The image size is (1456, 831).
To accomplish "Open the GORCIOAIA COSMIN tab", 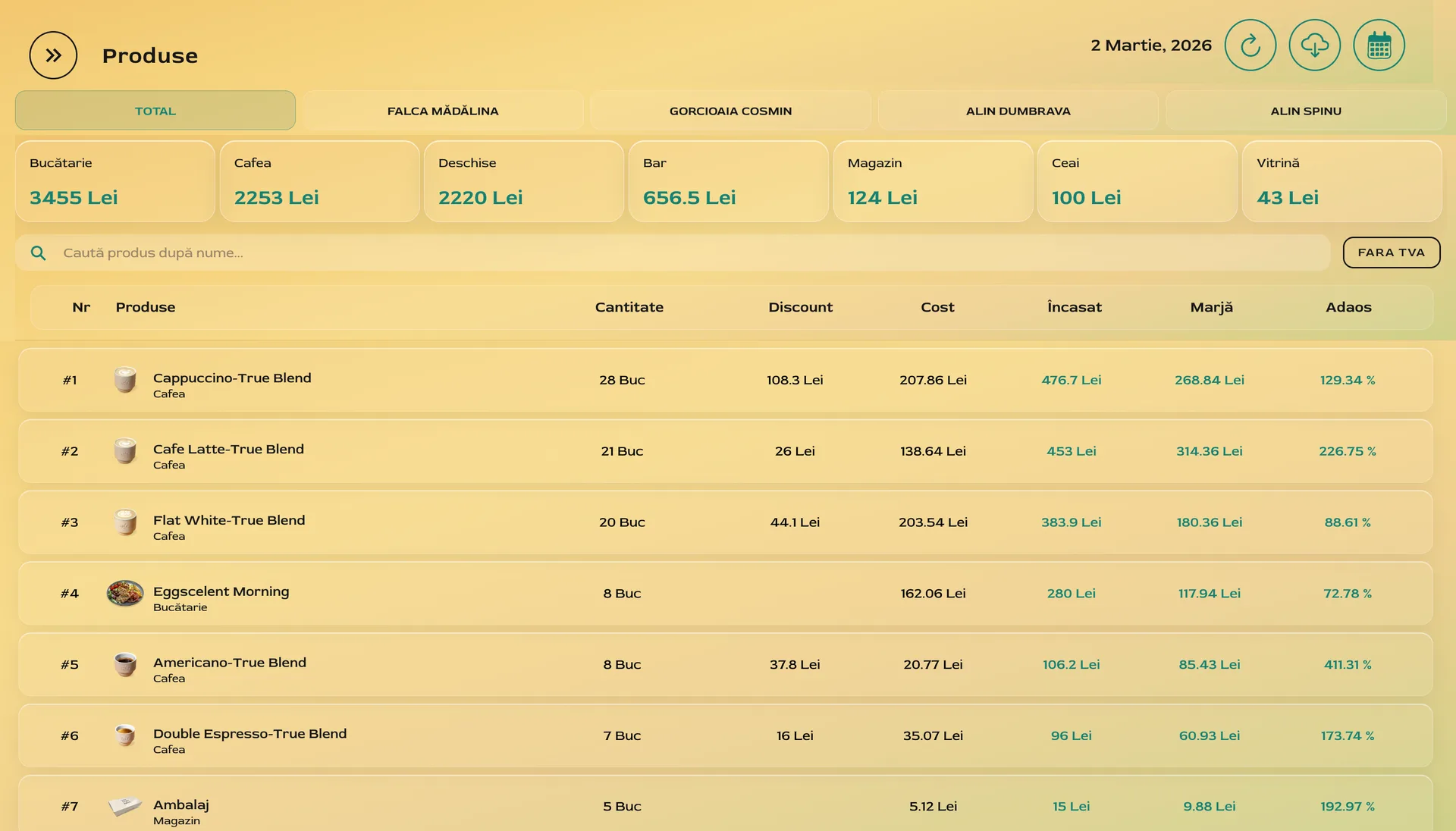I will point(730,111).
